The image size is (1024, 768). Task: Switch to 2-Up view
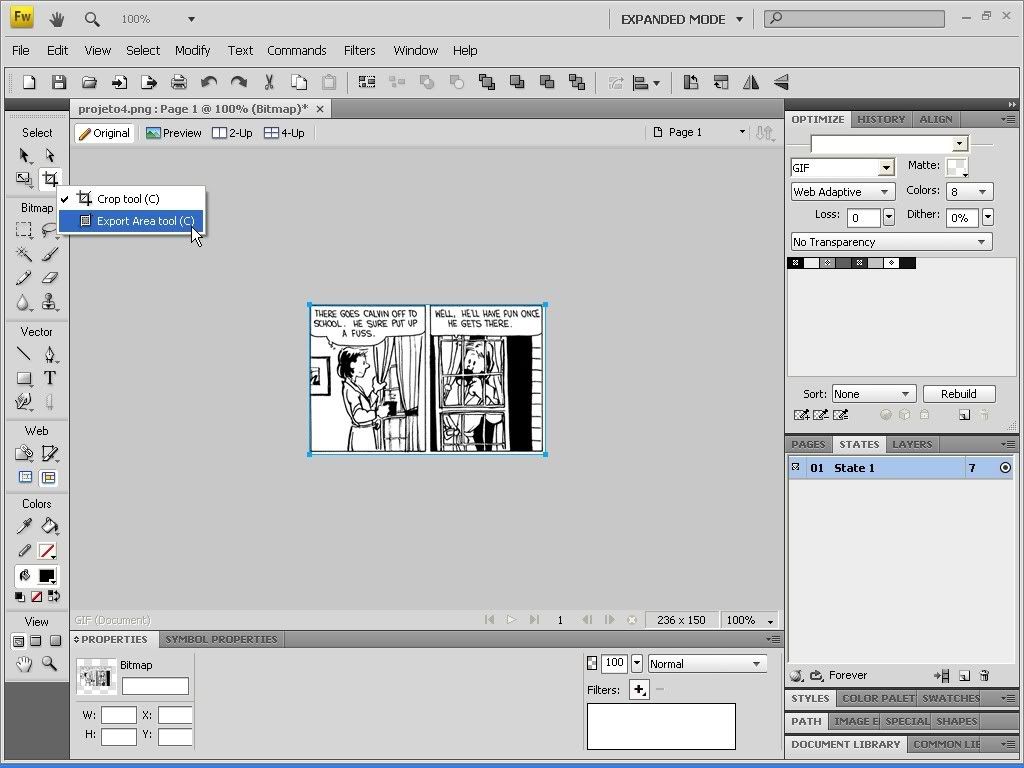pos(232,133)
